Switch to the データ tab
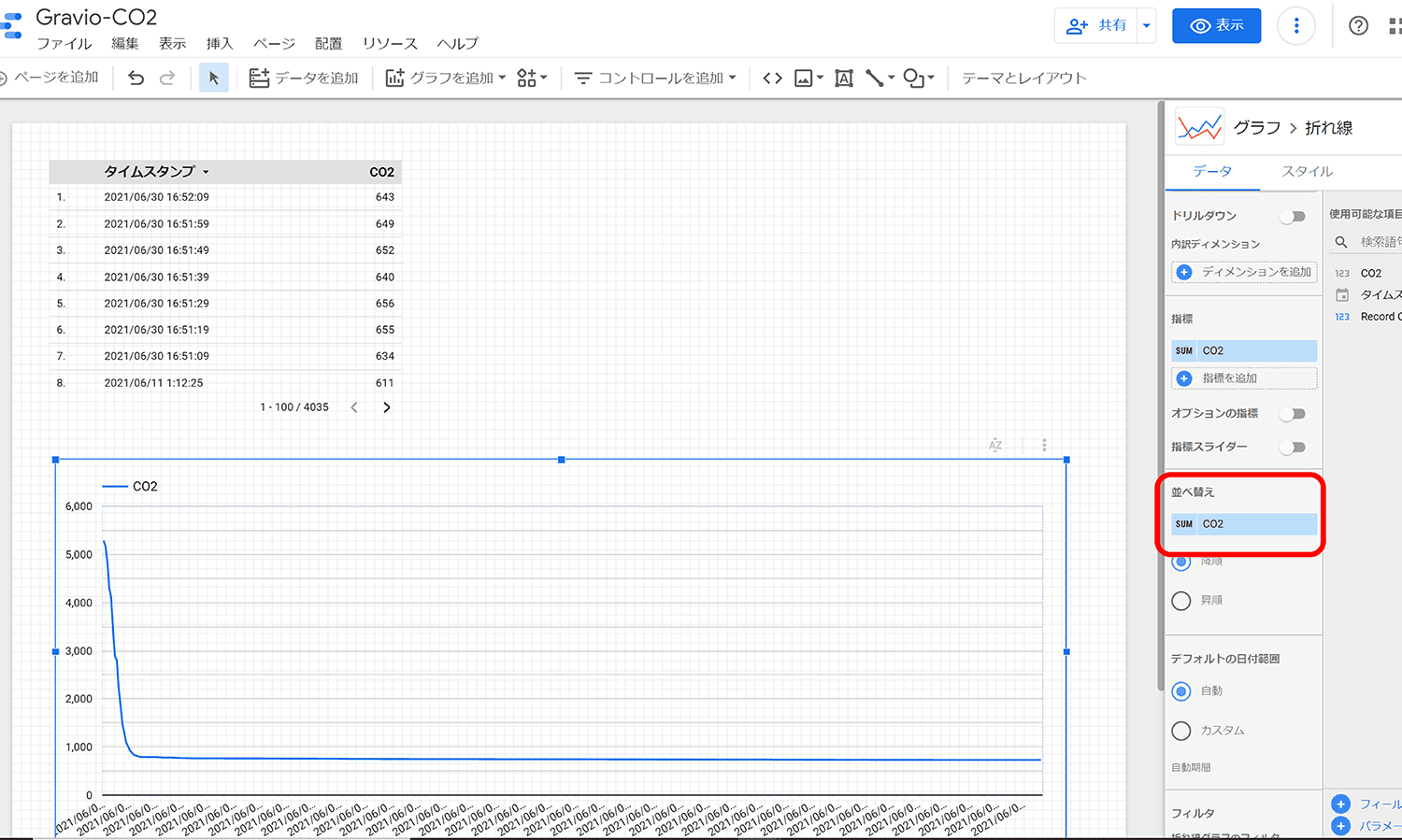 (1212, 172)
